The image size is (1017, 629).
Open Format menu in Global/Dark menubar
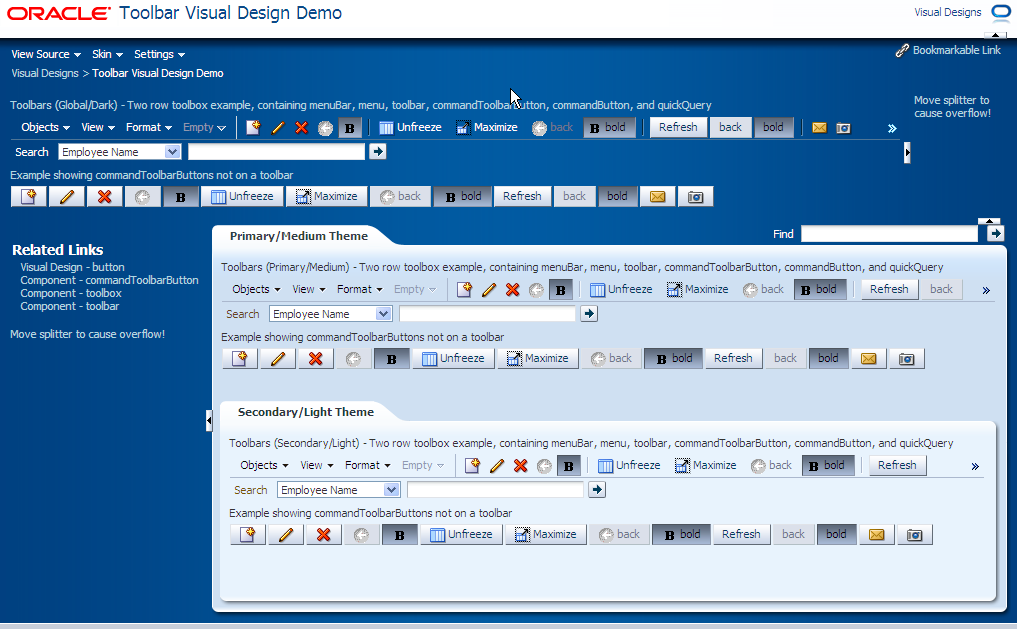pyautogui.click(x=149, y=128)
